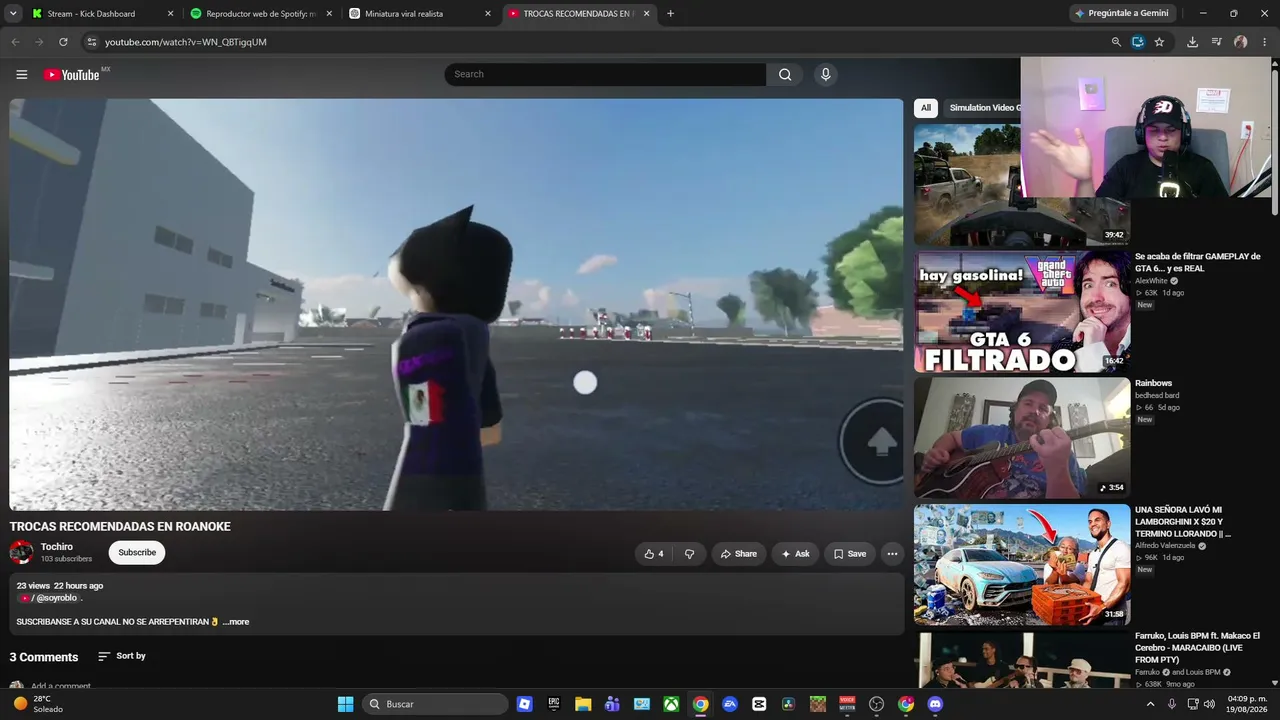This screenshot has height=720, width=1280.
Task: Close the Spotify web player tab
Action: point(329,14)
